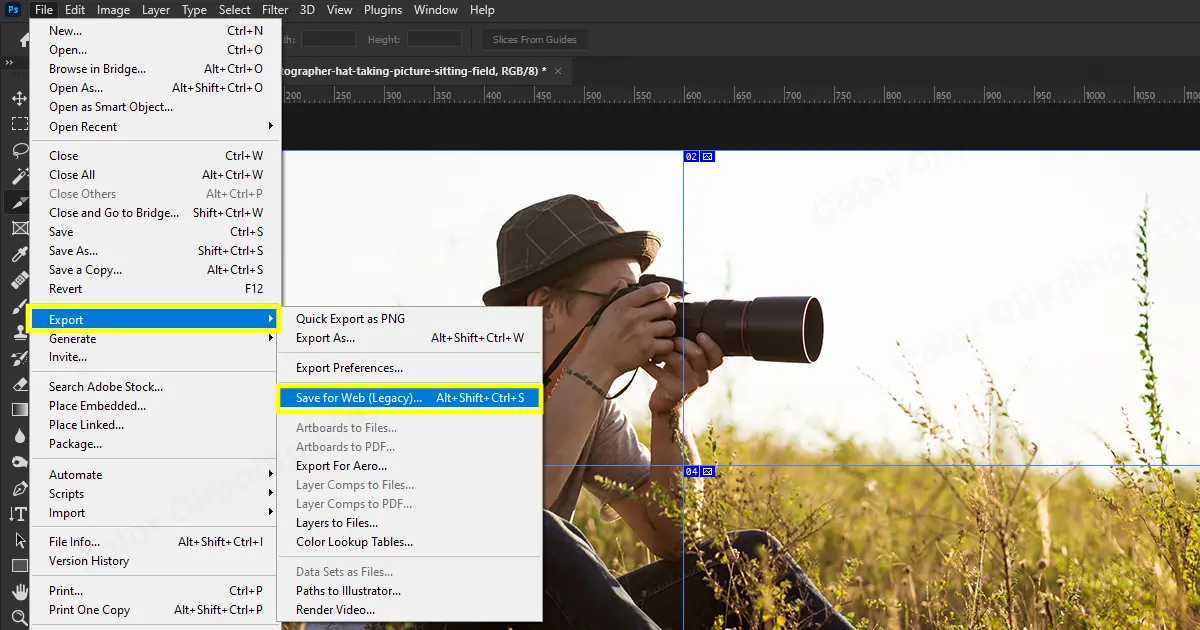Select the Hand tool
This screenshot has width=1200, height=630.
coord(19,592)
